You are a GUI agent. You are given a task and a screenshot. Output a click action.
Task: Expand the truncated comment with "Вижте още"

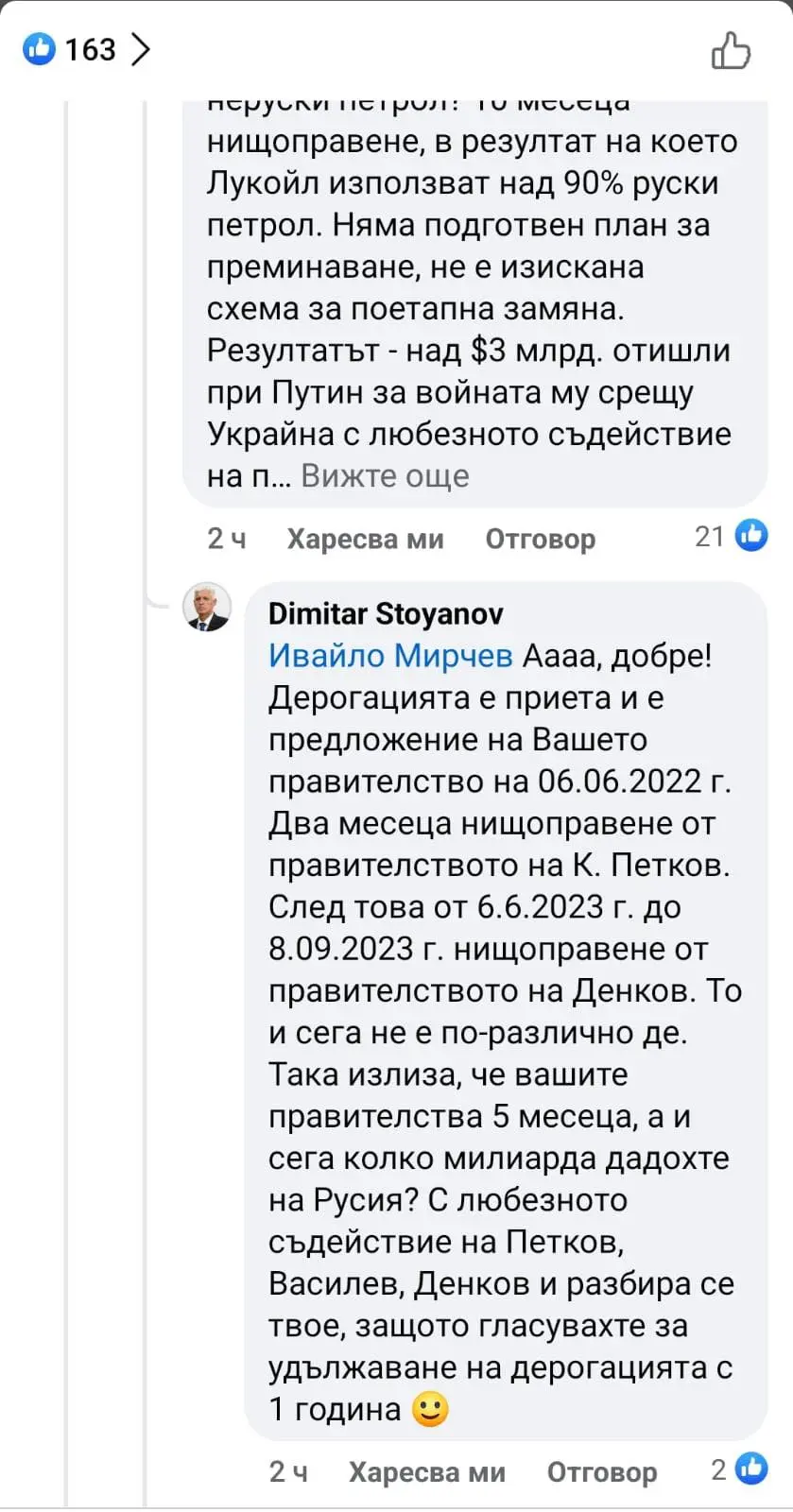pyautogui.click(x=385, y=476)
